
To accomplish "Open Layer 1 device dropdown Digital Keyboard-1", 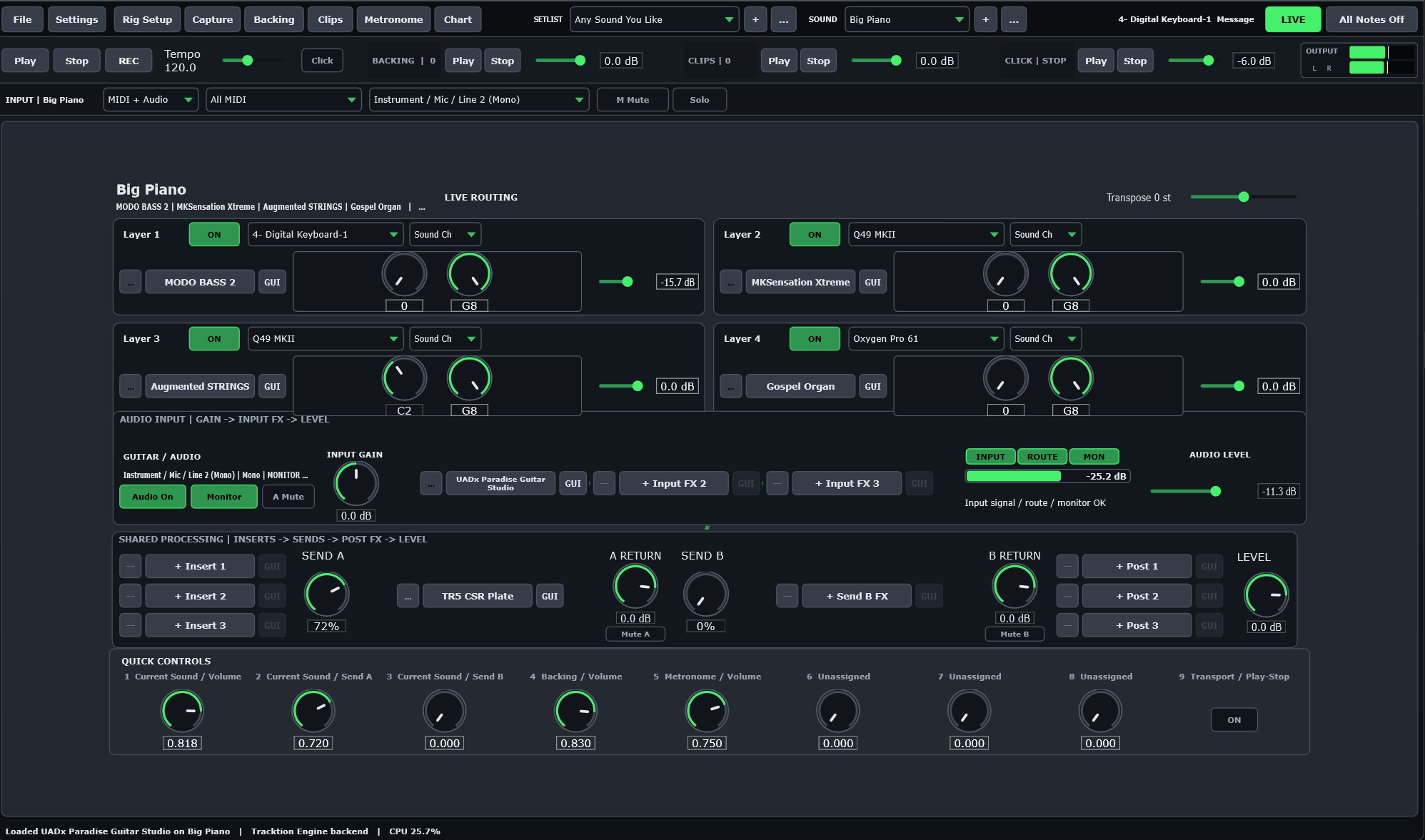I will 326,234.
